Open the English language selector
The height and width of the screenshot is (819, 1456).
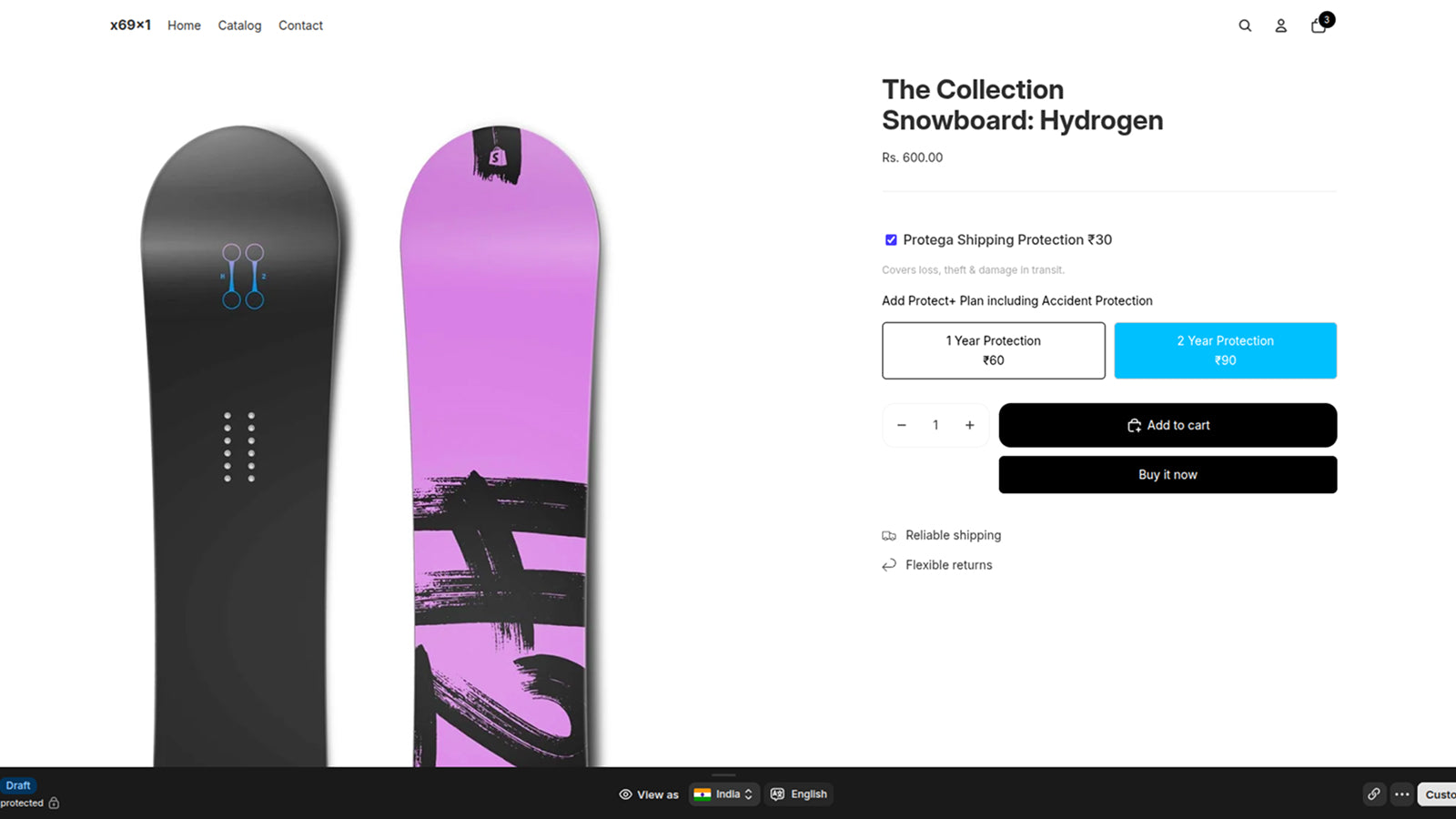(x=799, y=794)
